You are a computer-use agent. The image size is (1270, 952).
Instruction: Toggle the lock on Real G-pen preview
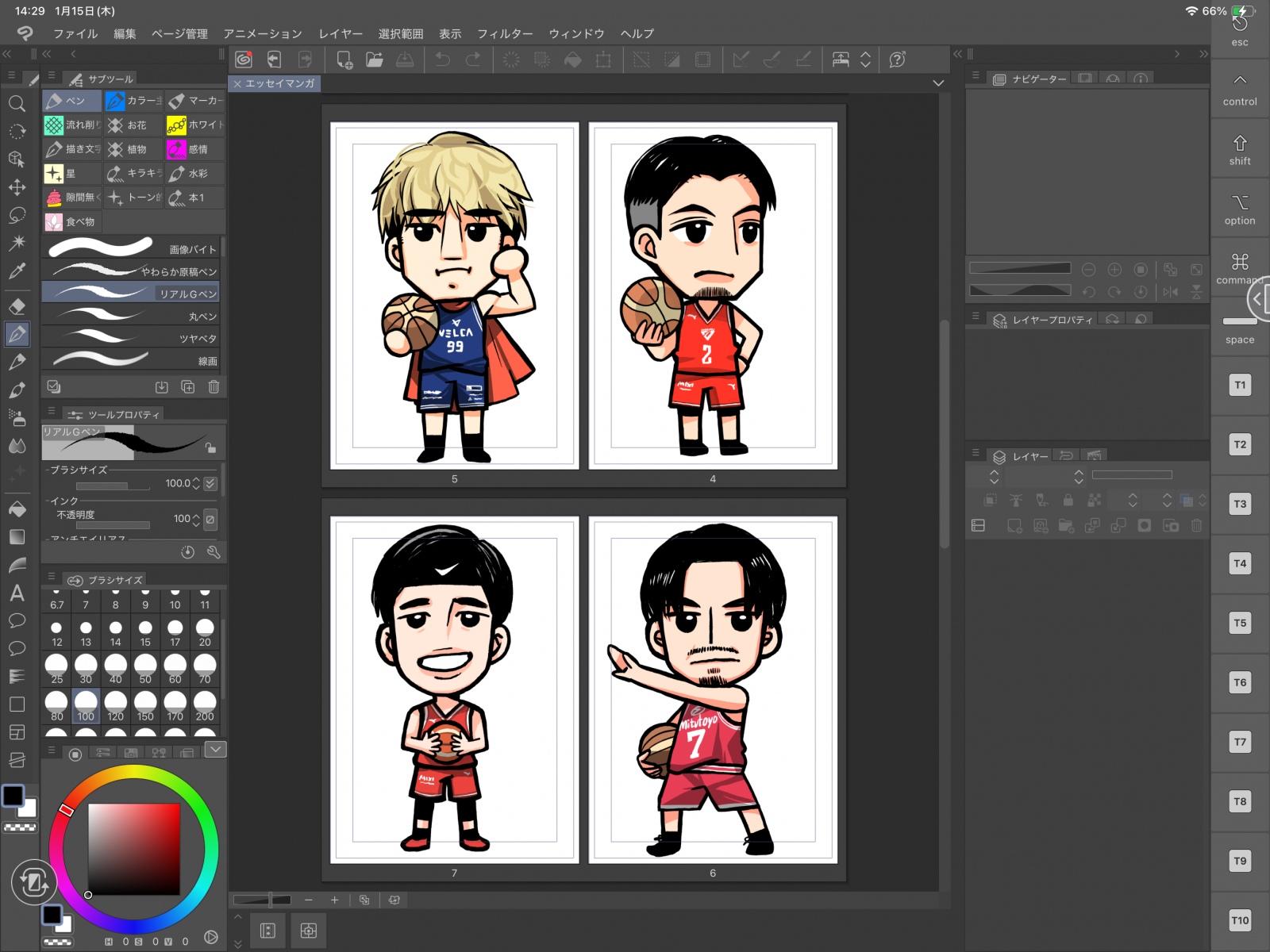[210, 447]
